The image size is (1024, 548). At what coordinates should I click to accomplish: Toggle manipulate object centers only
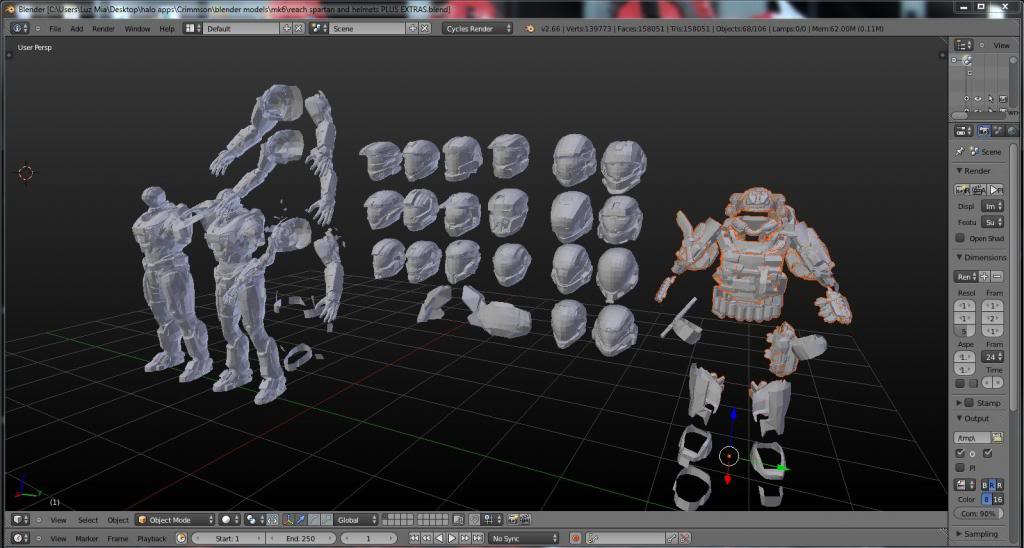272,520
